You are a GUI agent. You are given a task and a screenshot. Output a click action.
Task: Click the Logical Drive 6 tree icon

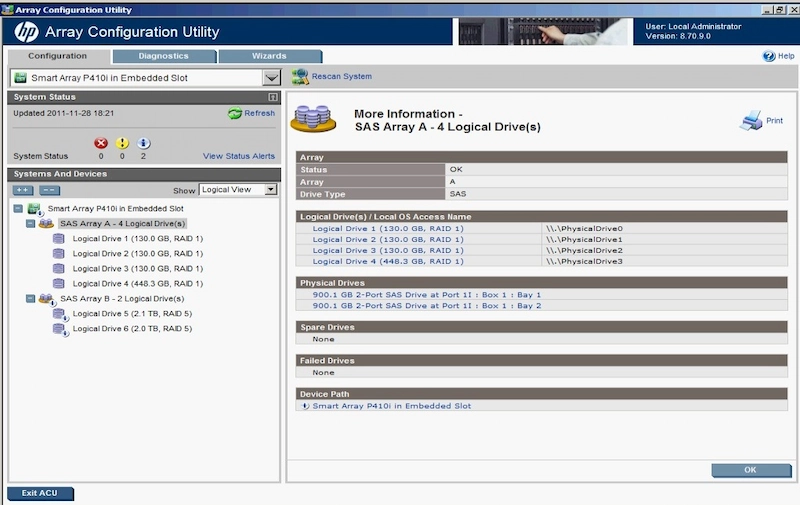tap(60, 329)
